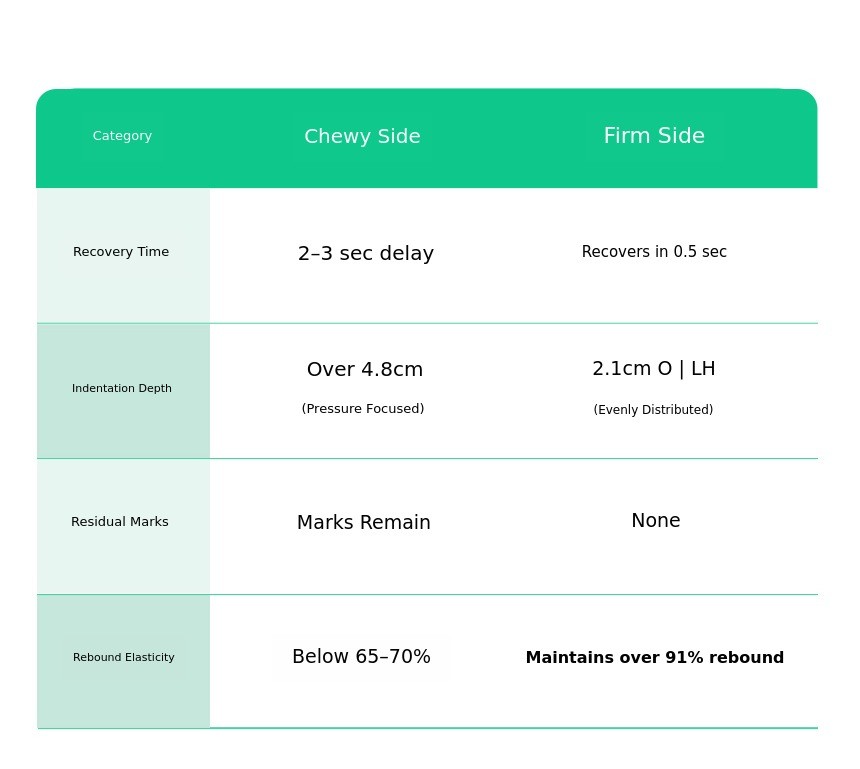Click the green table header bar
Viewport: 860px width, 769px height.
point(427,138)
